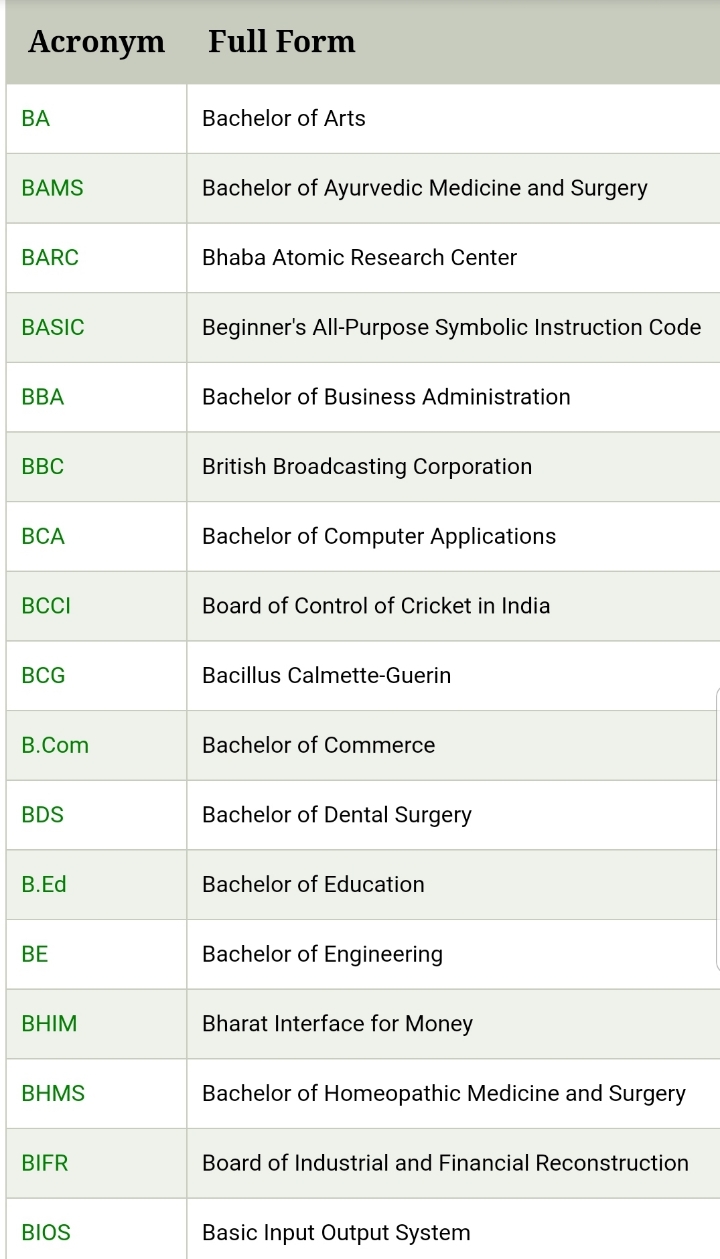Select the BARC acronym entry

tap(50, 257)
